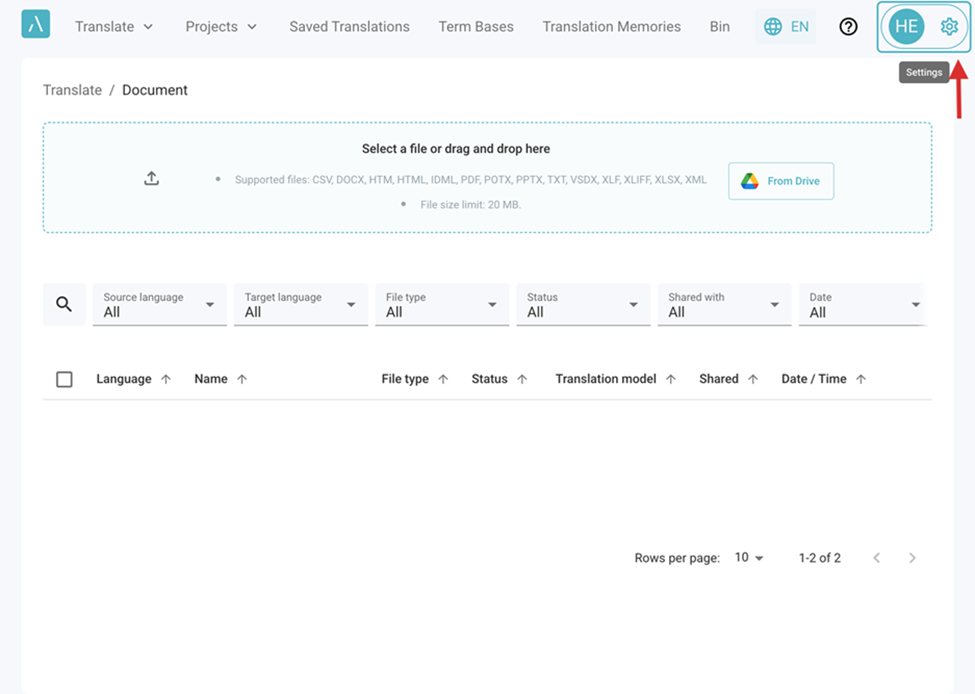Screen dimensions: 975x694
Task: Toggle the select-all rows checkbox
Action: pyautogui.click(x=64, y=379)
